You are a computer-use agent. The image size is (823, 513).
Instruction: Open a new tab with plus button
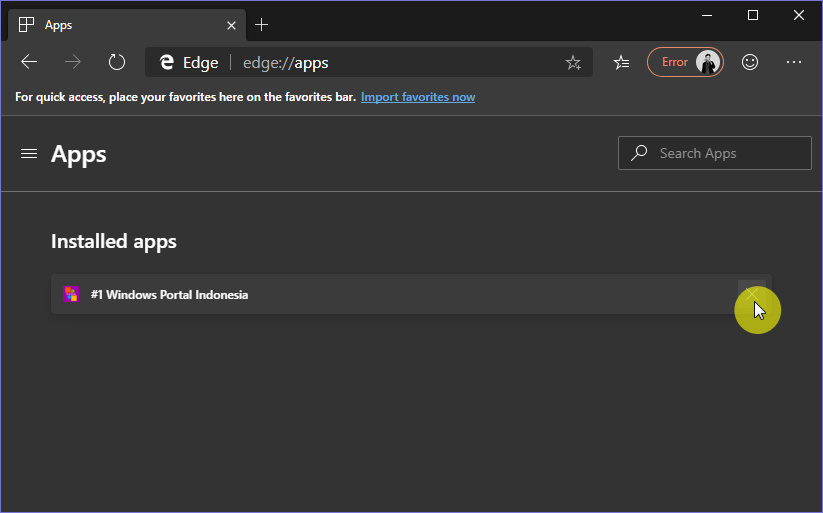point(261,25)
